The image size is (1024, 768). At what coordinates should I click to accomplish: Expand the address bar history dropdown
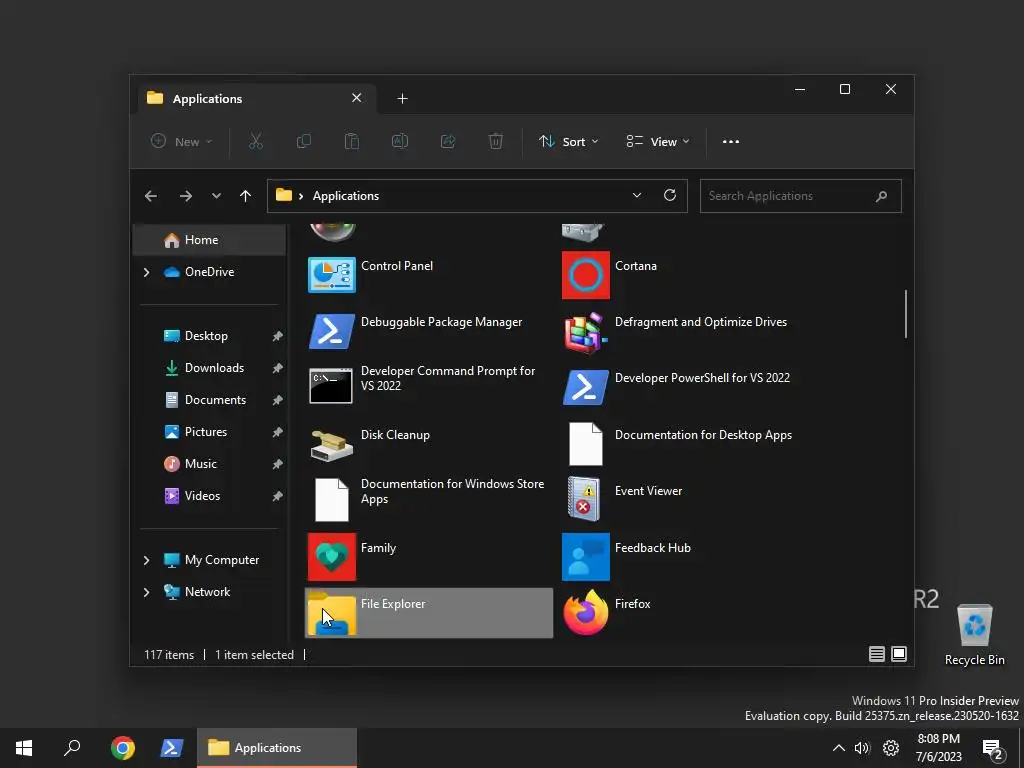point(637,195)
